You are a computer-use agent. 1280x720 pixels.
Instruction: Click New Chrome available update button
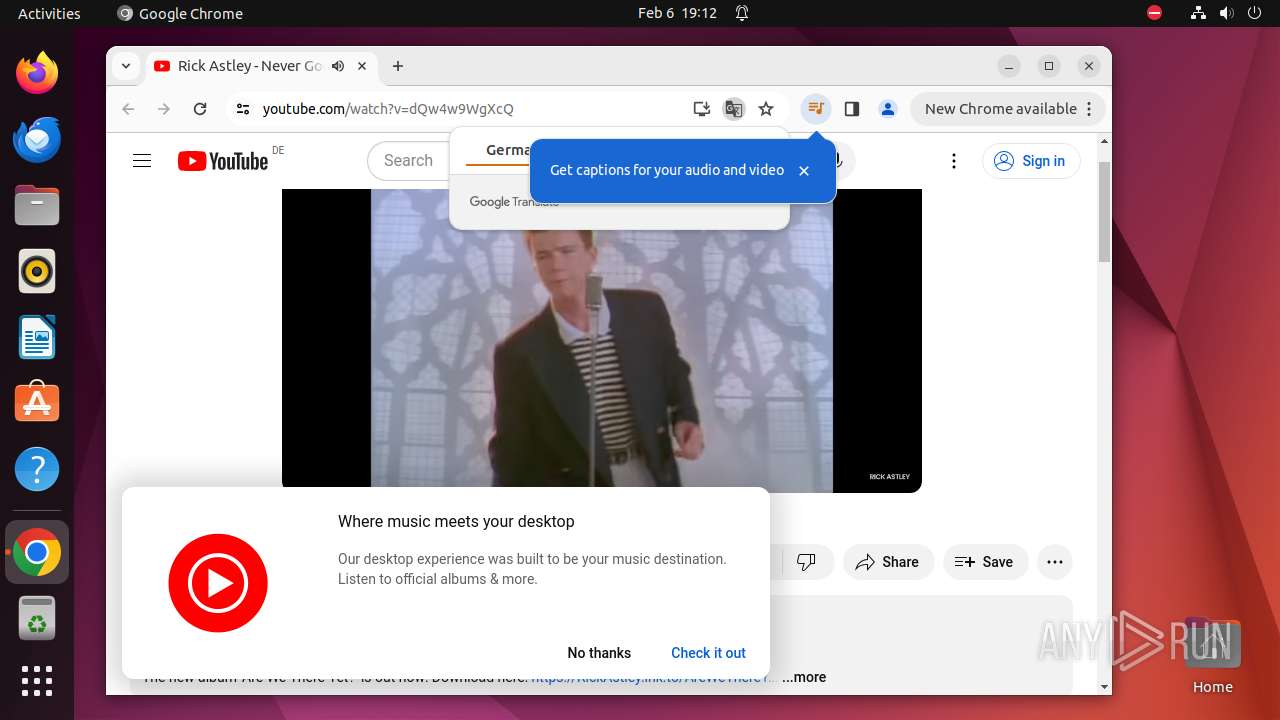1008,109
